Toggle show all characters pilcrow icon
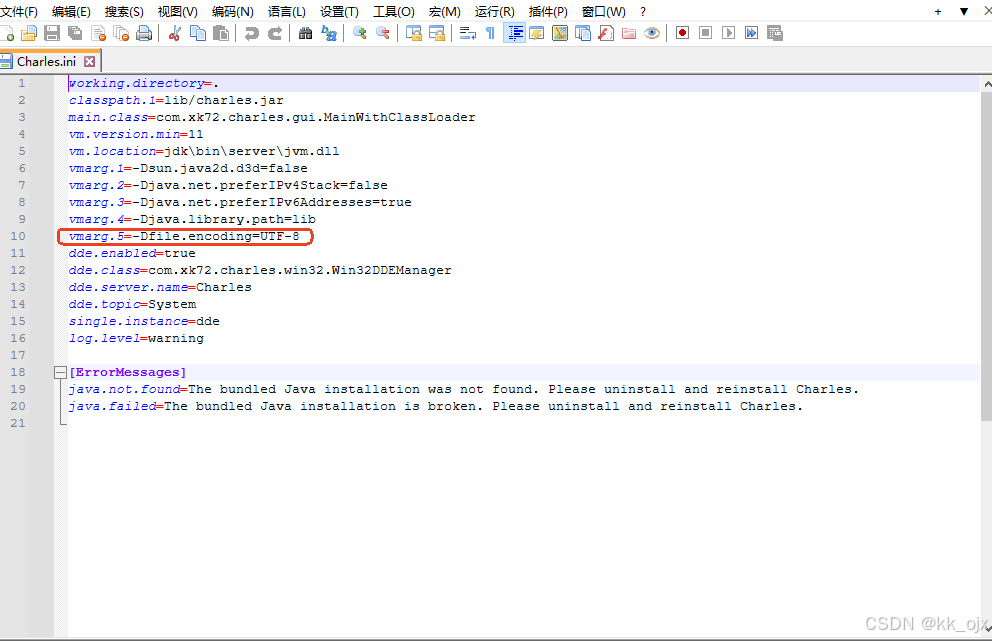 [490, 34]
